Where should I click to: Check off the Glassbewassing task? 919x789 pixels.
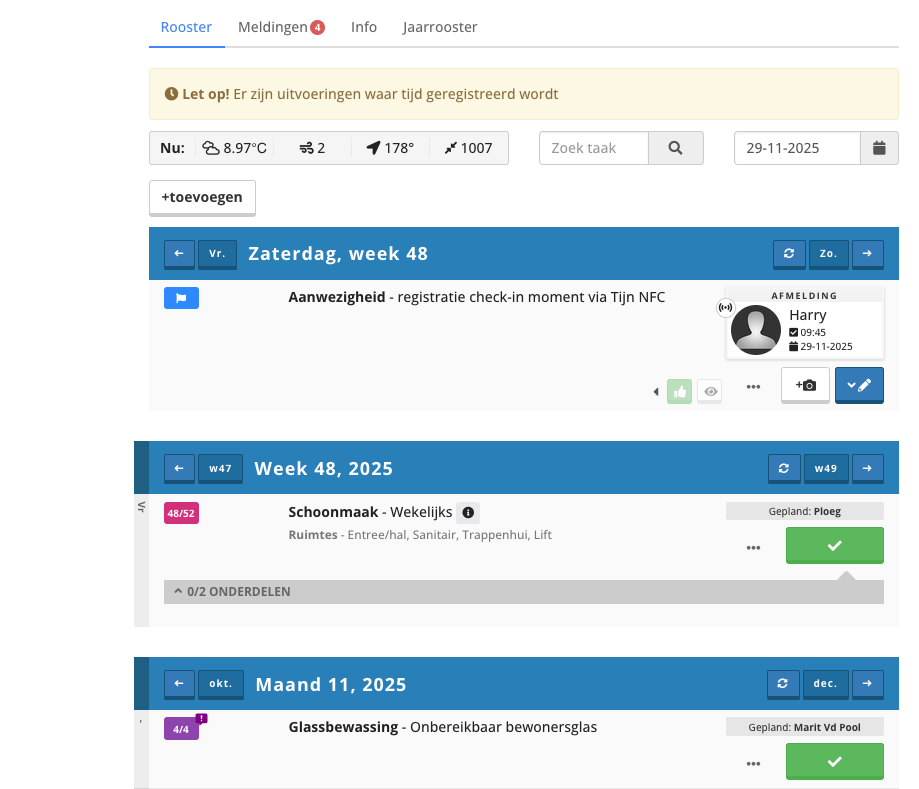click(x=834, y=761)
